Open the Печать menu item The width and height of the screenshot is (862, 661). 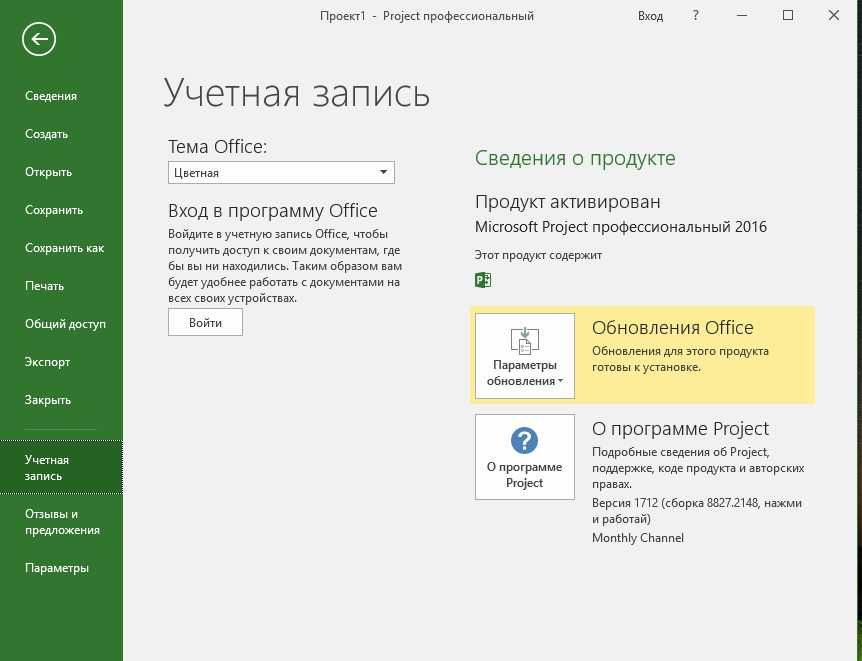point(44,286)
